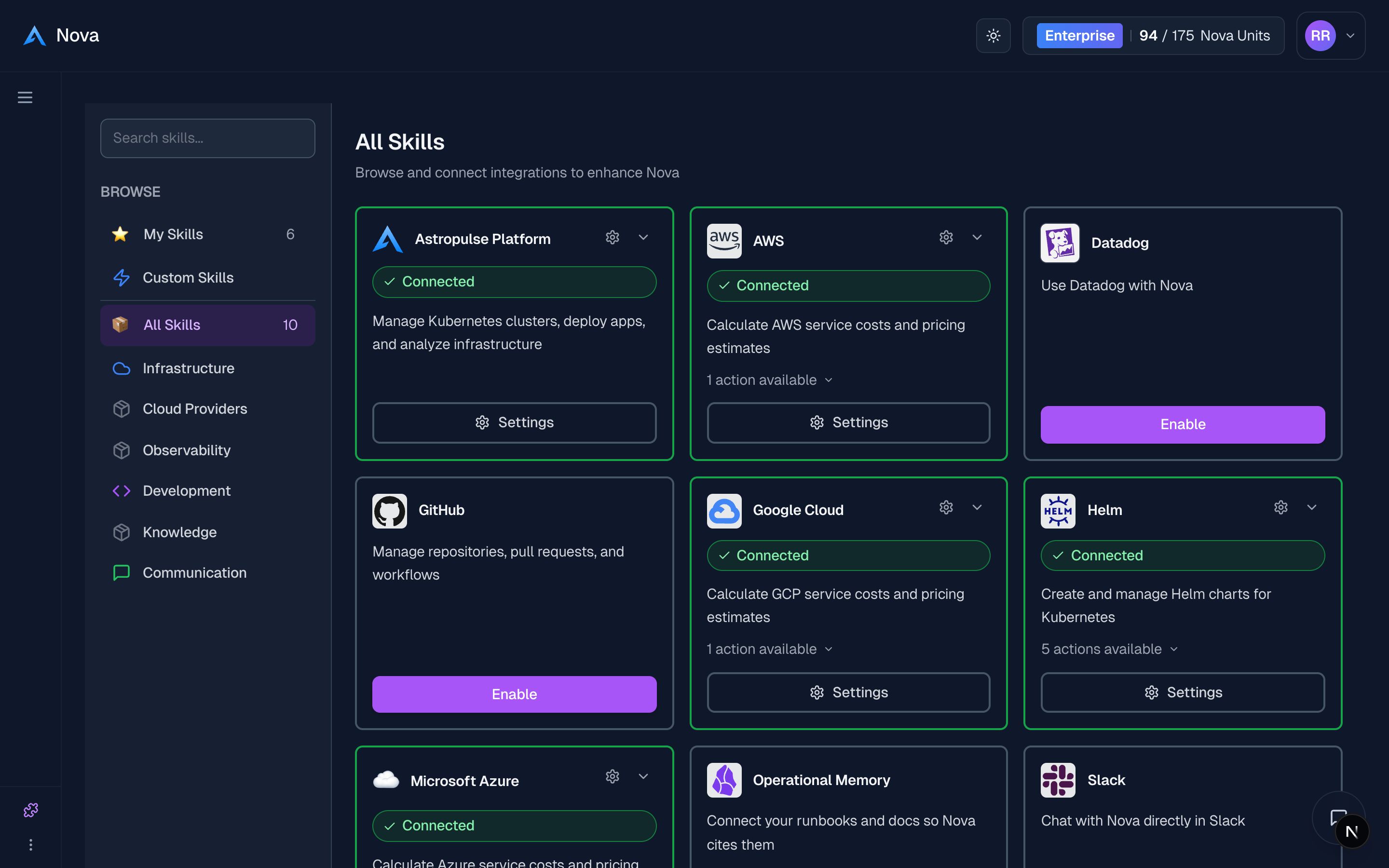
Task: Enable the GitHub skill
Action: click(514, 694)
